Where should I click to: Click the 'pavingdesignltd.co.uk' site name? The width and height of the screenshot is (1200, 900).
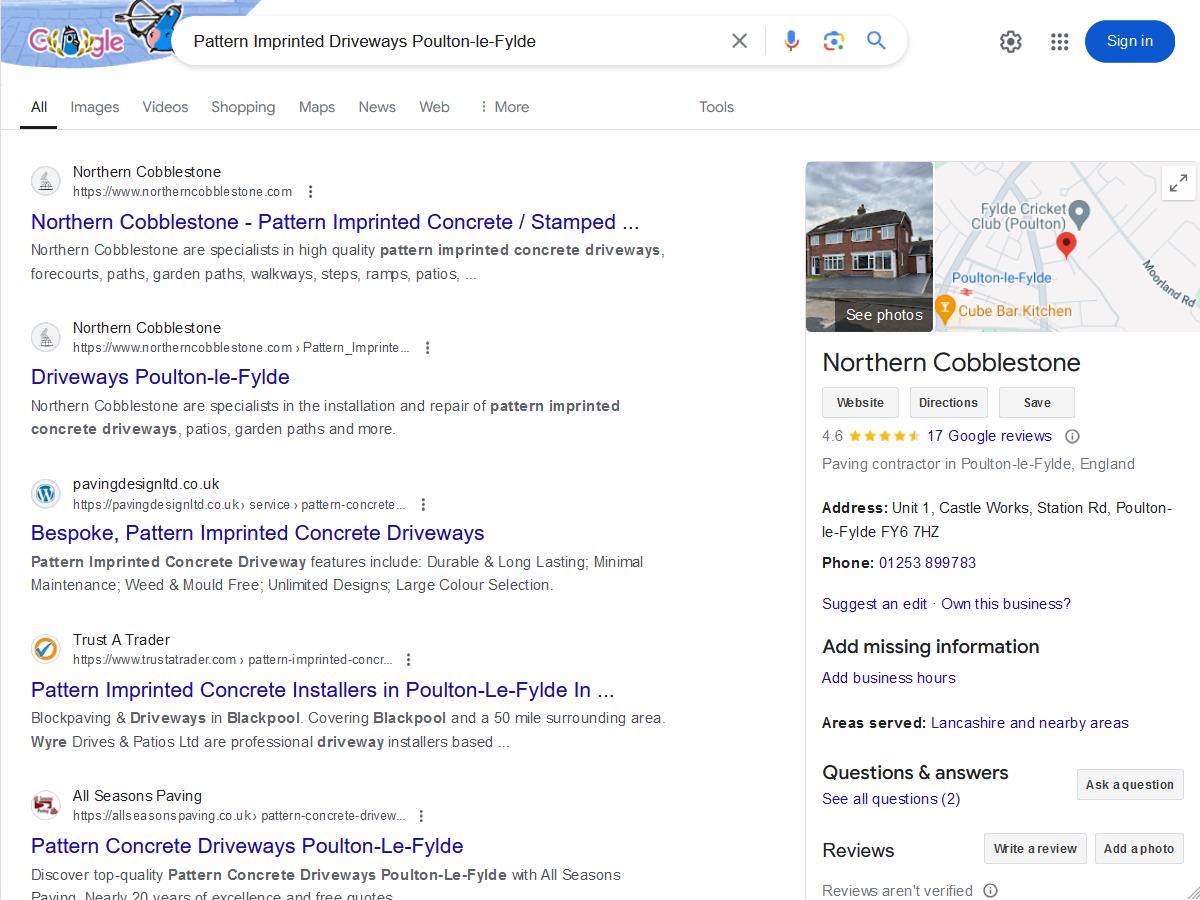click(x=146, y=484)
